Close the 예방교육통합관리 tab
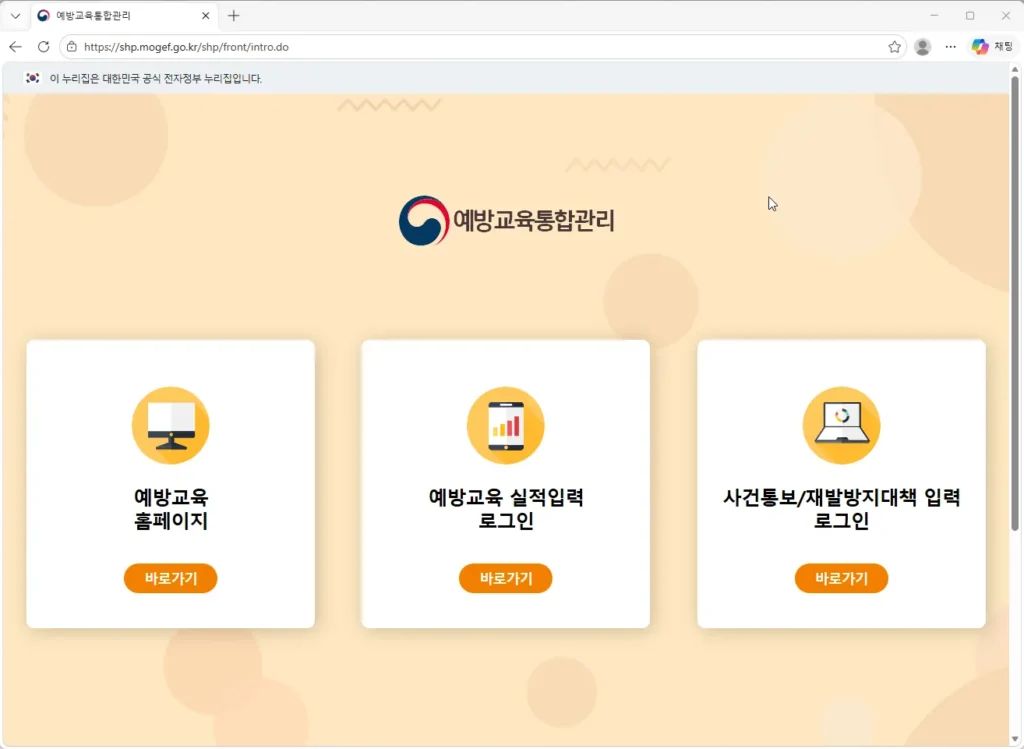The height and width of the screenshot is (749, 1024). [205, 16]
